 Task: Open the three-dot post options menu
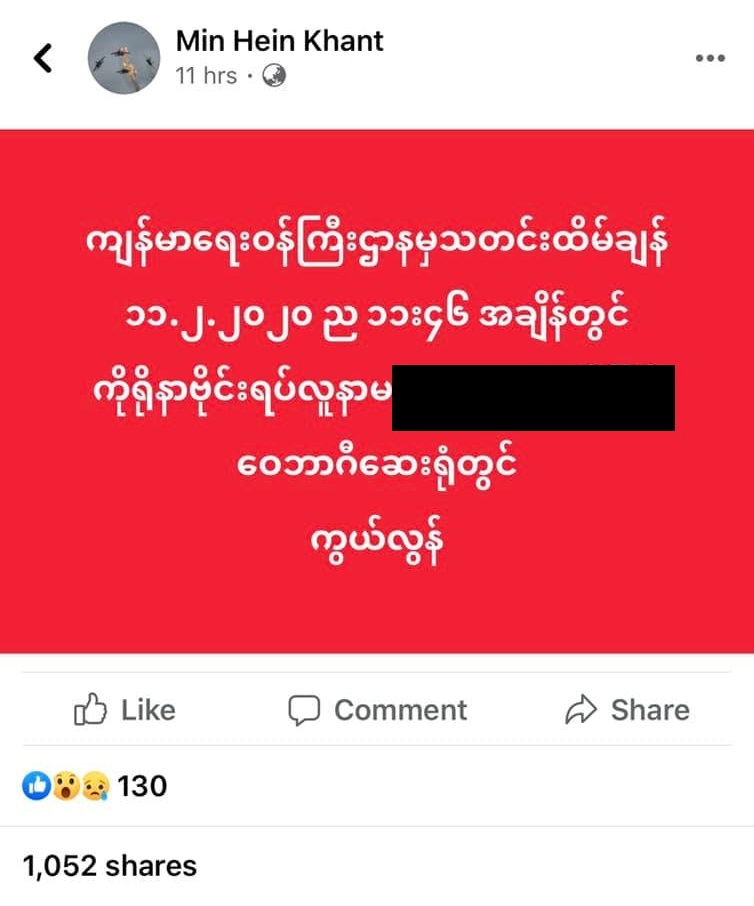[x=710, y=58]
